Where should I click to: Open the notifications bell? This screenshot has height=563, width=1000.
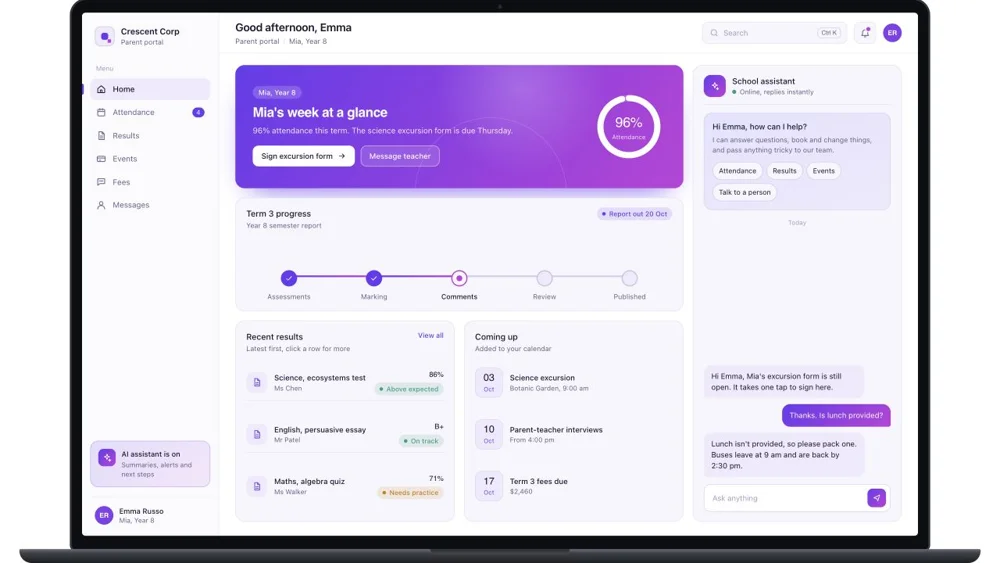(x=865, y=33)
